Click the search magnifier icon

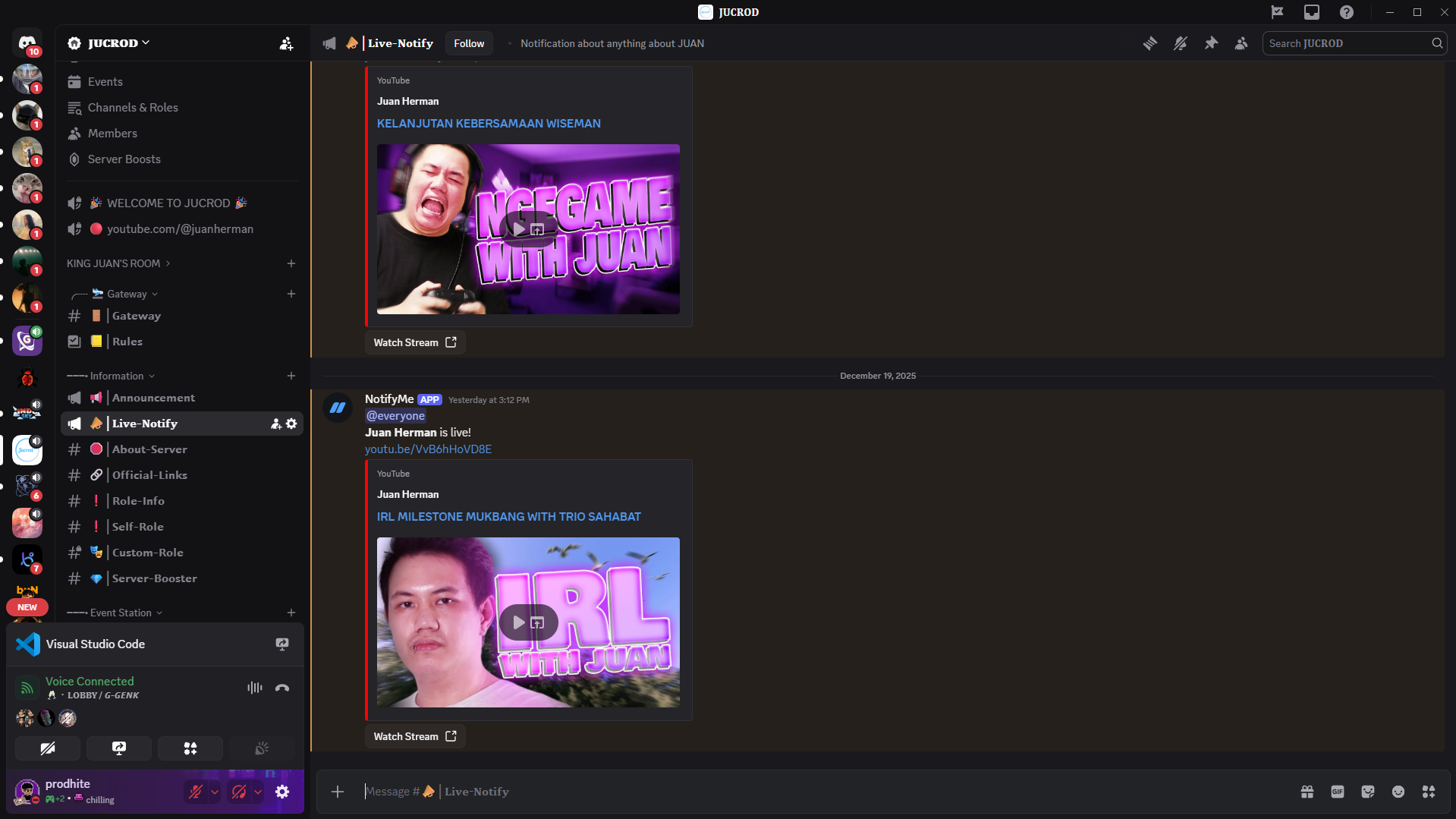1437,43
